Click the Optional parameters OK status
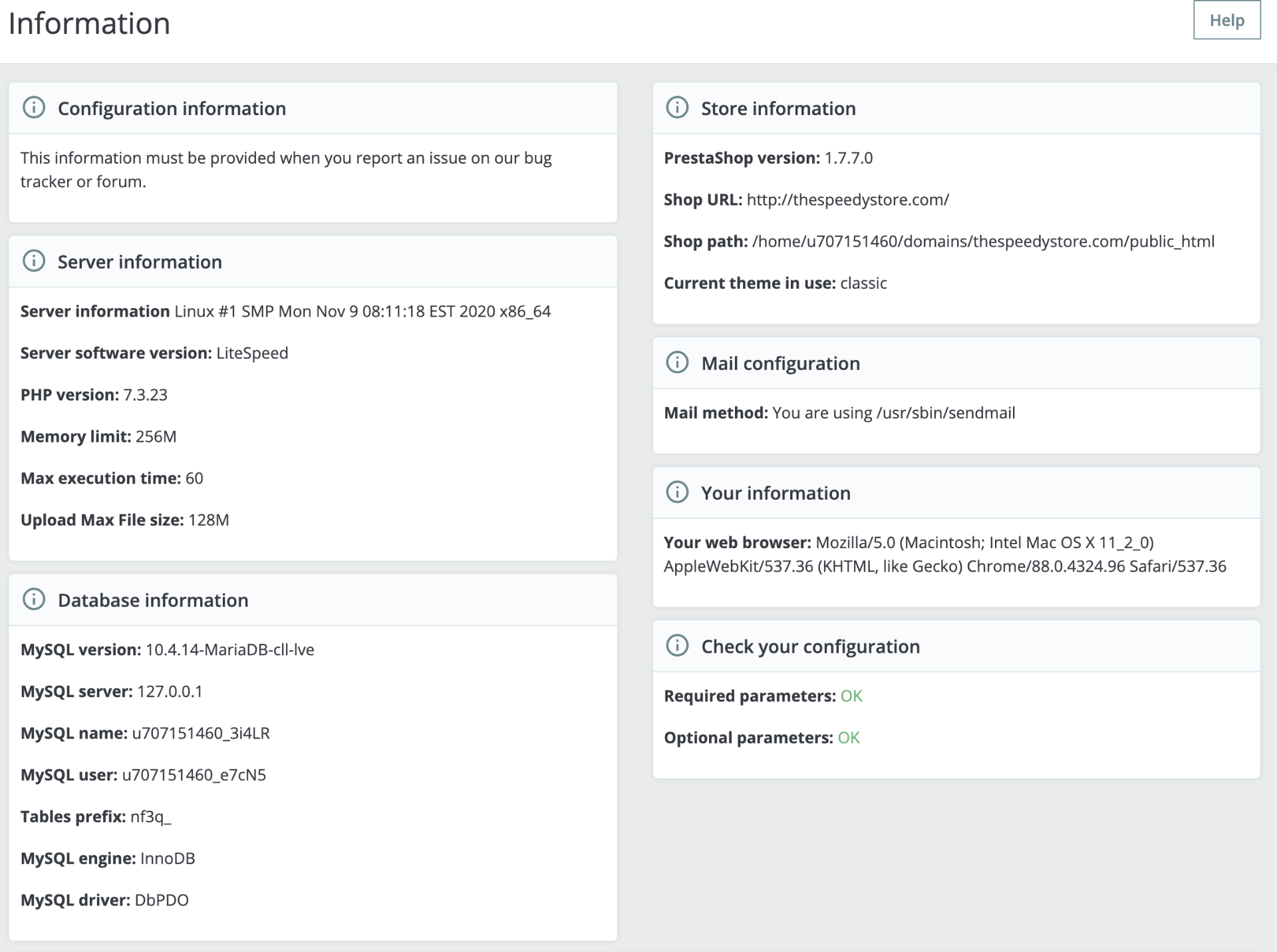The width and height of the screenshot is (1277, 952). pyautogui.click(x=848, y=738)
